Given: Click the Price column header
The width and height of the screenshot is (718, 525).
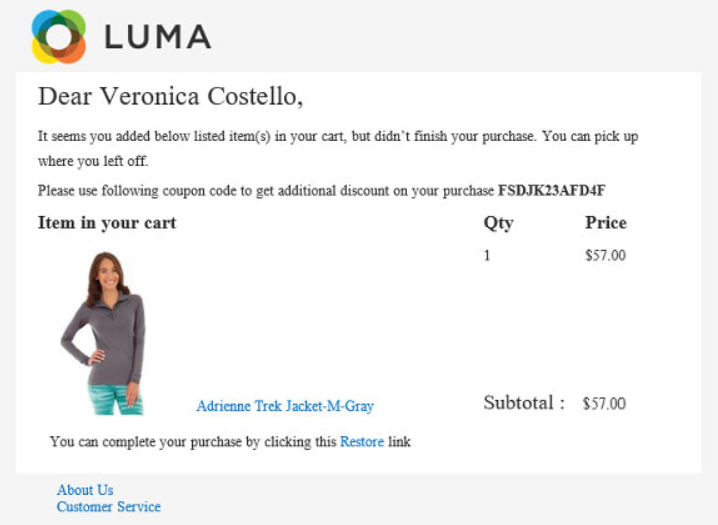Looking at the screenshot, I should [x=606, y=223].
